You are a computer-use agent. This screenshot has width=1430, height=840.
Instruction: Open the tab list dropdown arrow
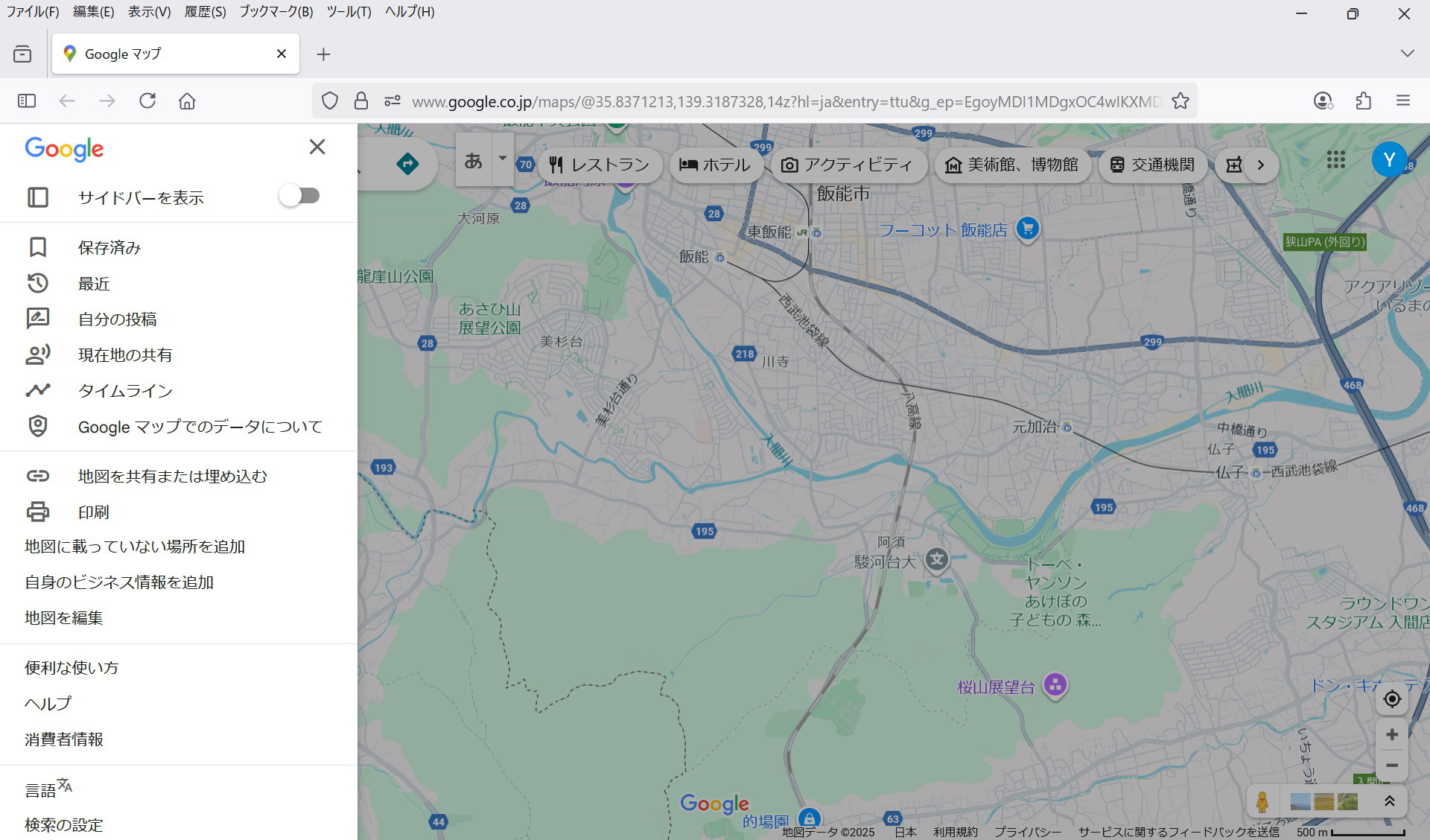click(x=1407, y=54)
